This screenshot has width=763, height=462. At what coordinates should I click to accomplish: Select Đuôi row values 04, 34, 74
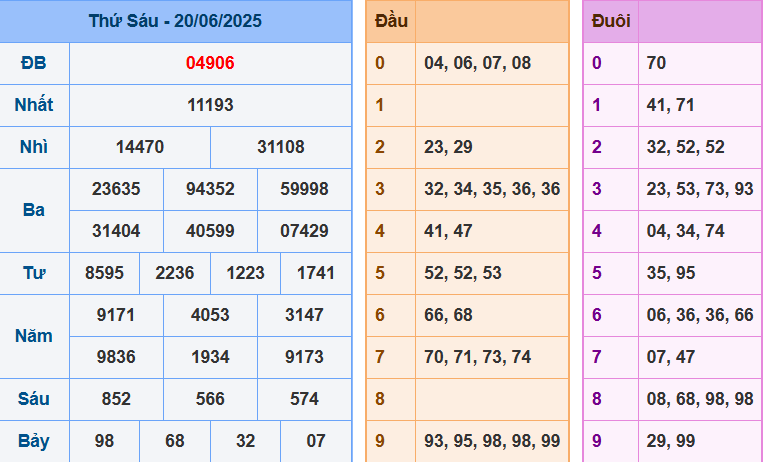pyautogui.click(x=685, y=231)
